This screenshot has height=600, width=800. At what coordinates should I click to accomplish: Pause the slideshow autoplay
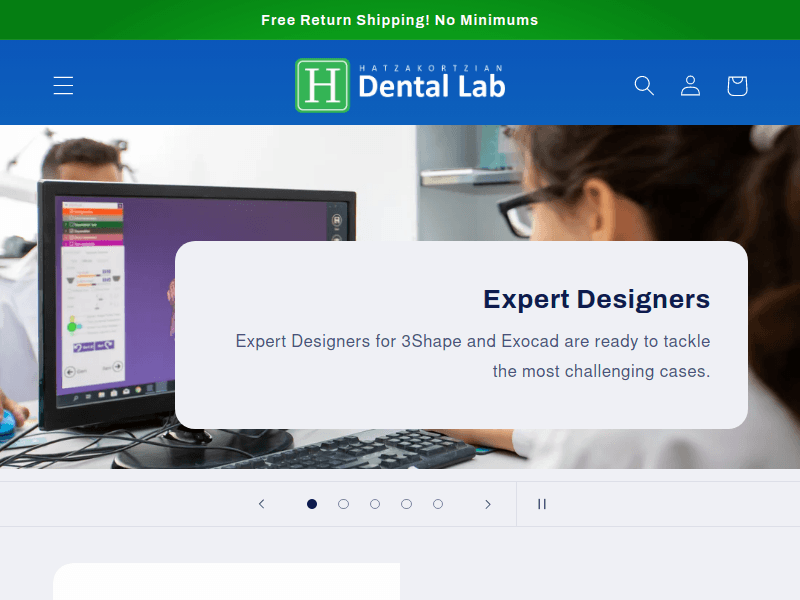[541, 504]
